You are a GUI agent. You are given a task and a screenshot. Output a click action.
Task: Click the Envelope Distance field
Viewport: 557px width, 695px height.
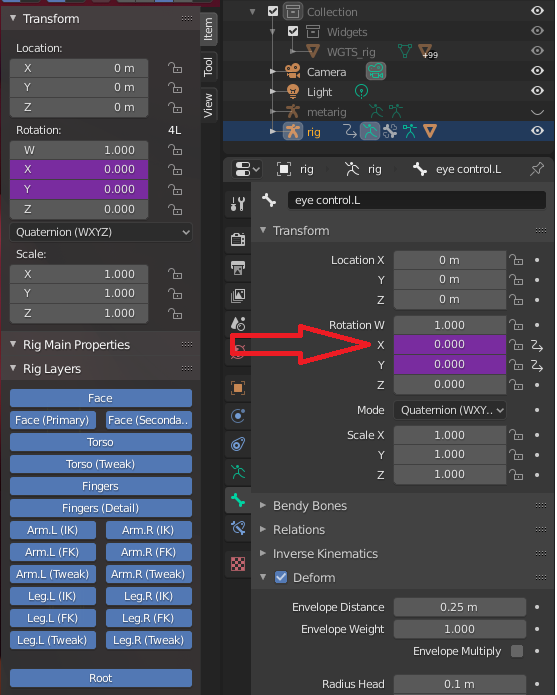460,607
